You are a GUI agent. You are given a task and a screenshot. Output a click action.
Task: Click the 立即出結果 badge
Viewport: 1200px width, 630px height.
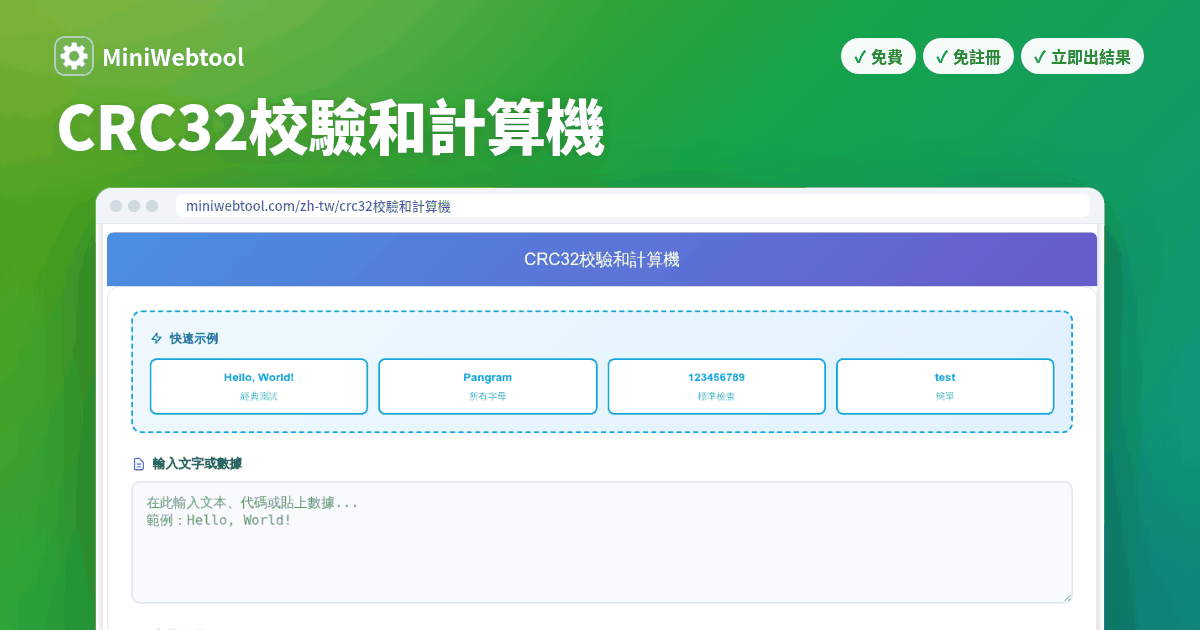1082,57
